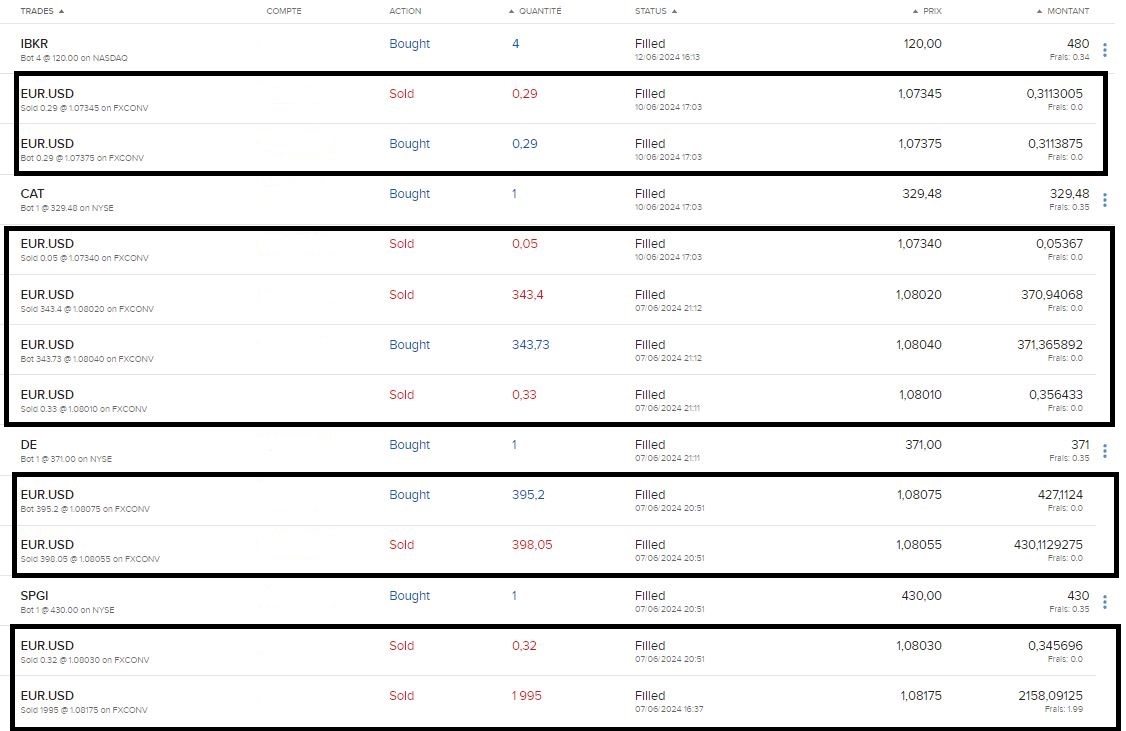The height and width of the screenshot is (731, 1126).
Task: Open EUR.USD sold 1995 trade row
Action: (x=557, y=701)
